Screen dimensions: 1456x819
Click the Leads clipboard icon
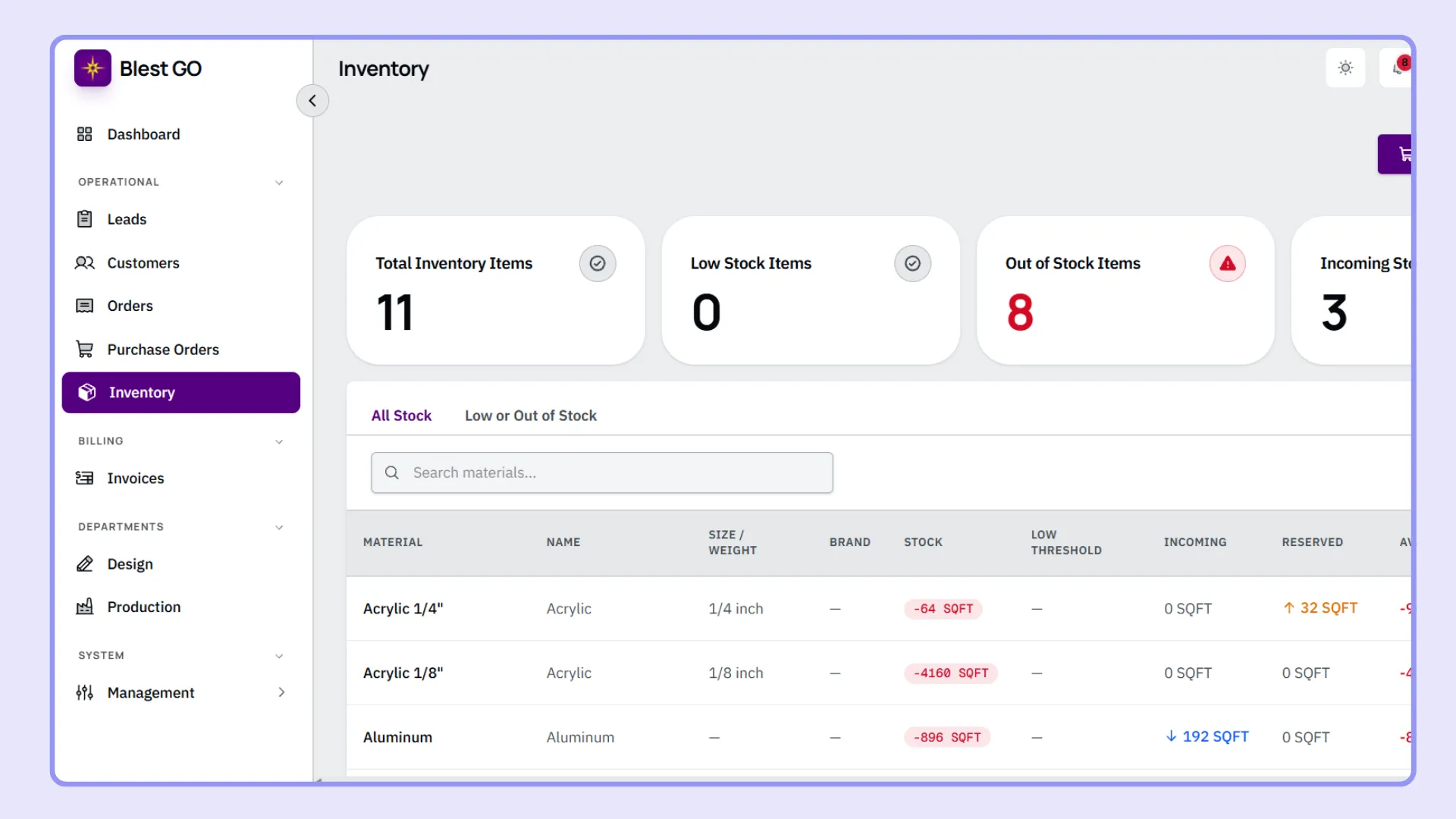(x=84, y=219)
